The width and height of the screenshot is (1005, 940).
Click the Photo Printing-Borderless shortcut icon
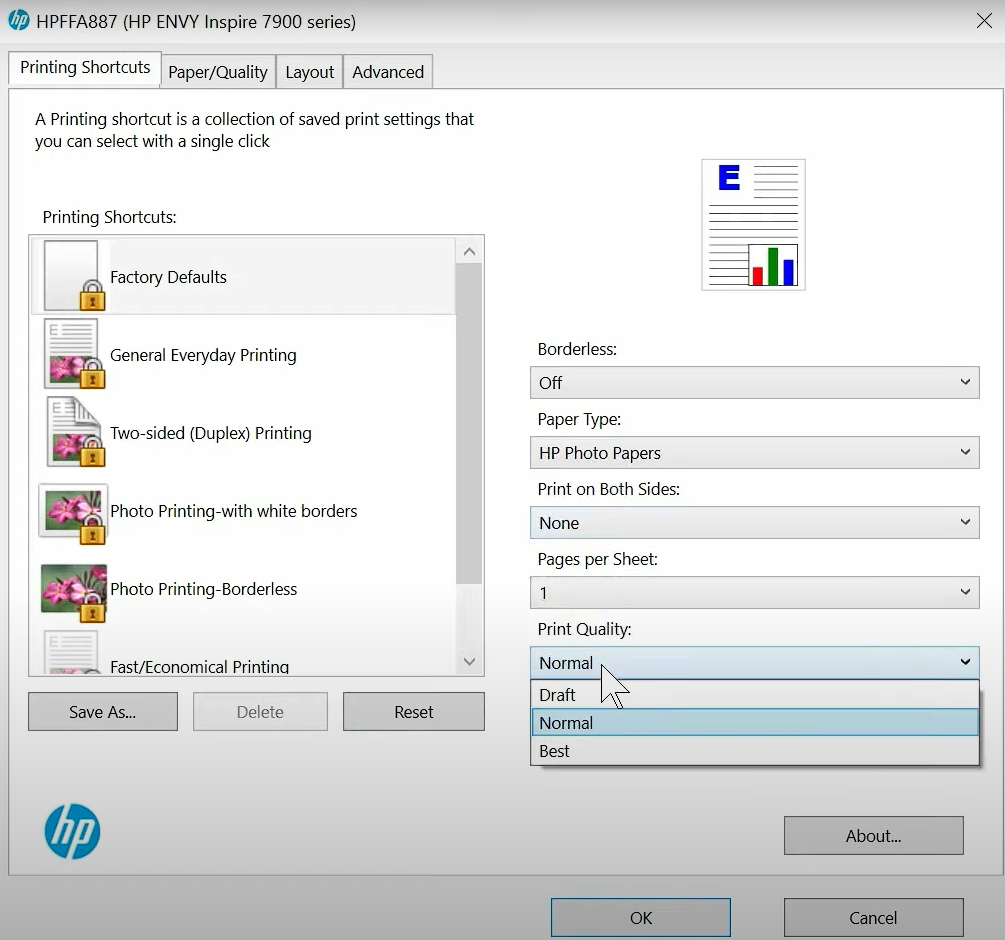coord(72,592)
